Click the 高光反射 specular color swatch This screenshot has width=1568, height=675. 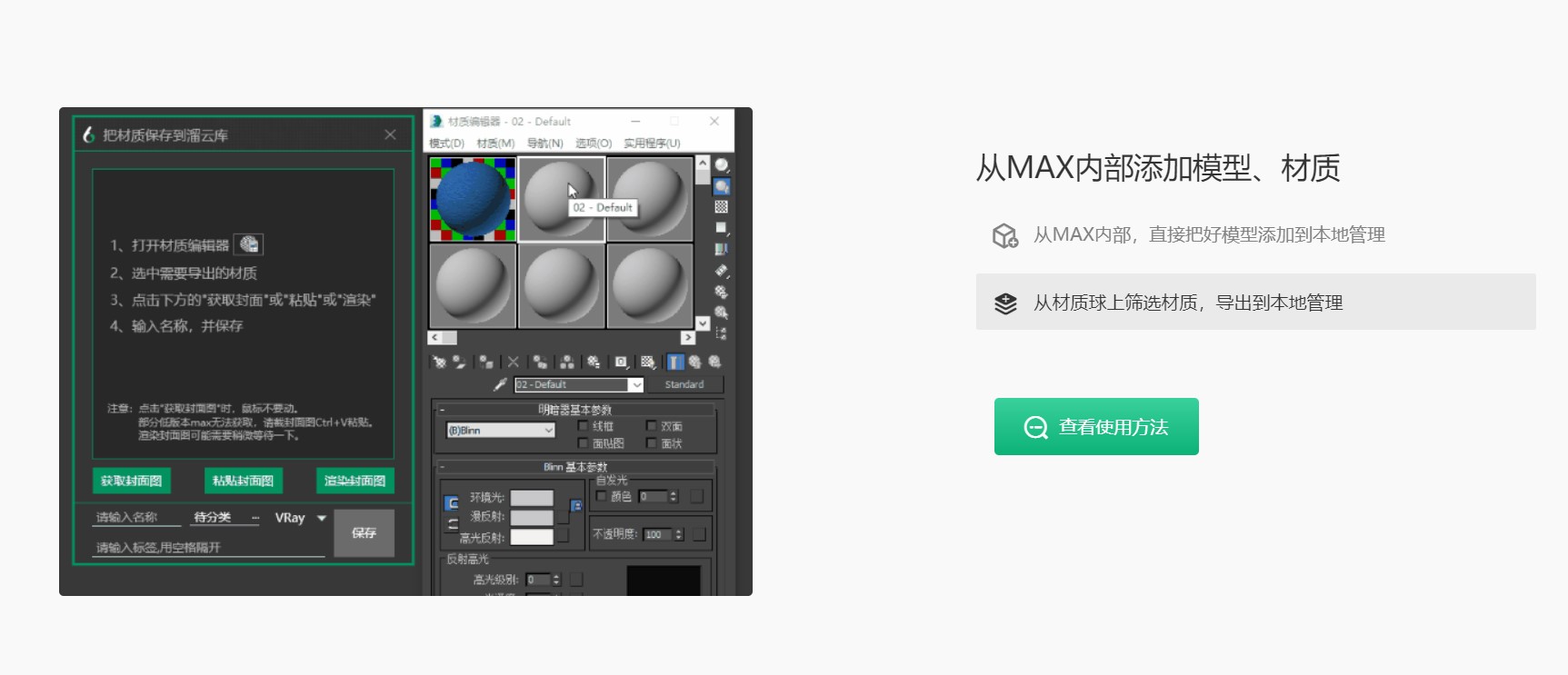(532, 537)
